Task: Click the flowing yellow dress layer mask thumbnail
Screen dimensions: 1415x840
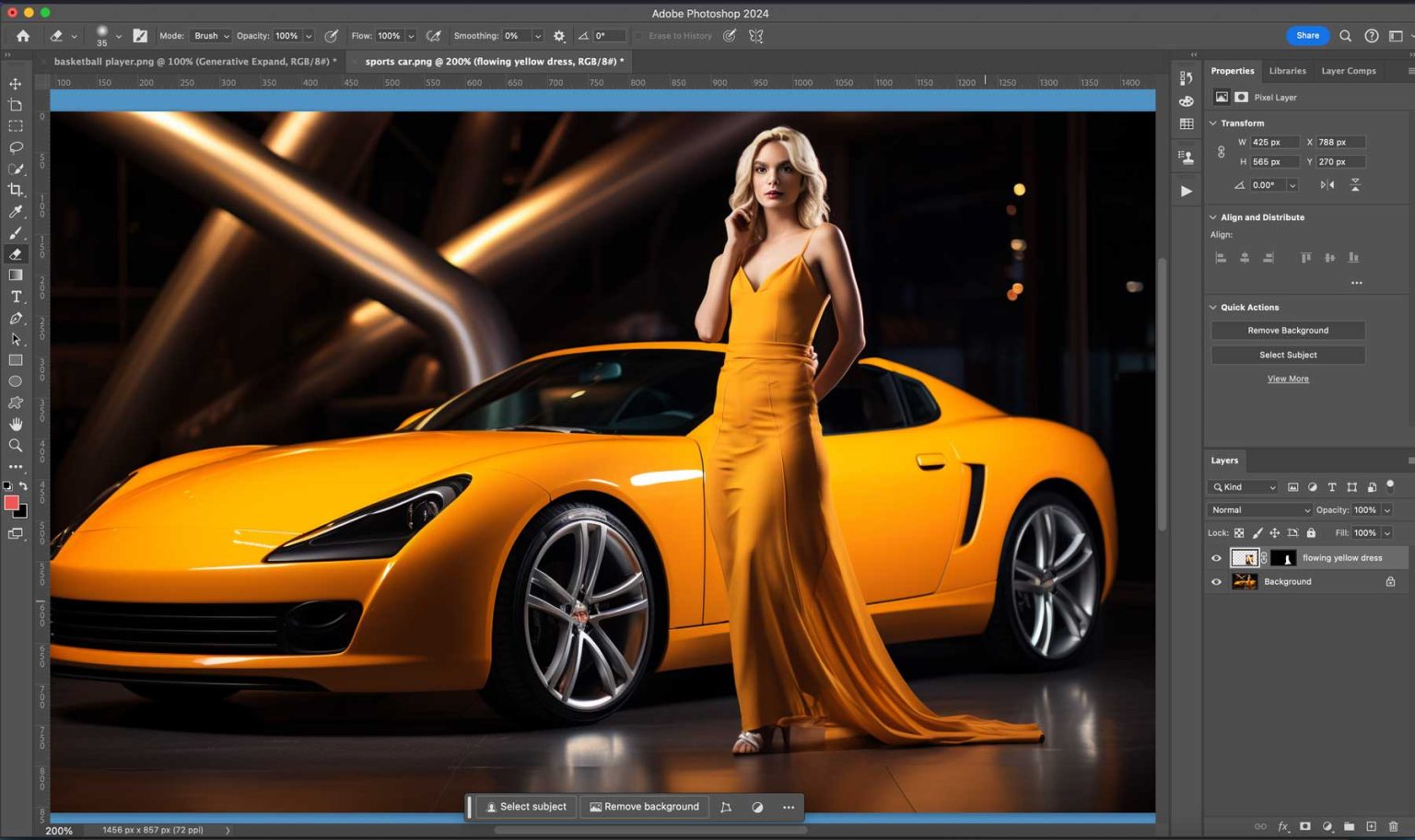Action: tap(1285, 557)
